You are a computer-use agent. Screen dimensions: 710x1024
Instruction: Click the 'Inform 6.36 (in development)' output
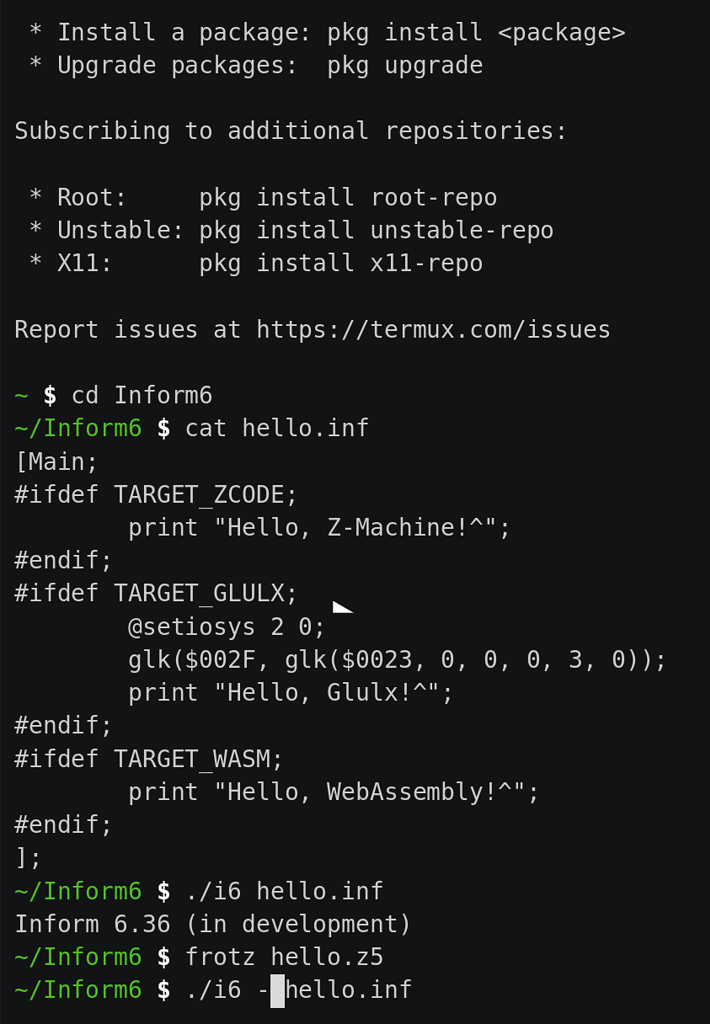click(213, 925)
